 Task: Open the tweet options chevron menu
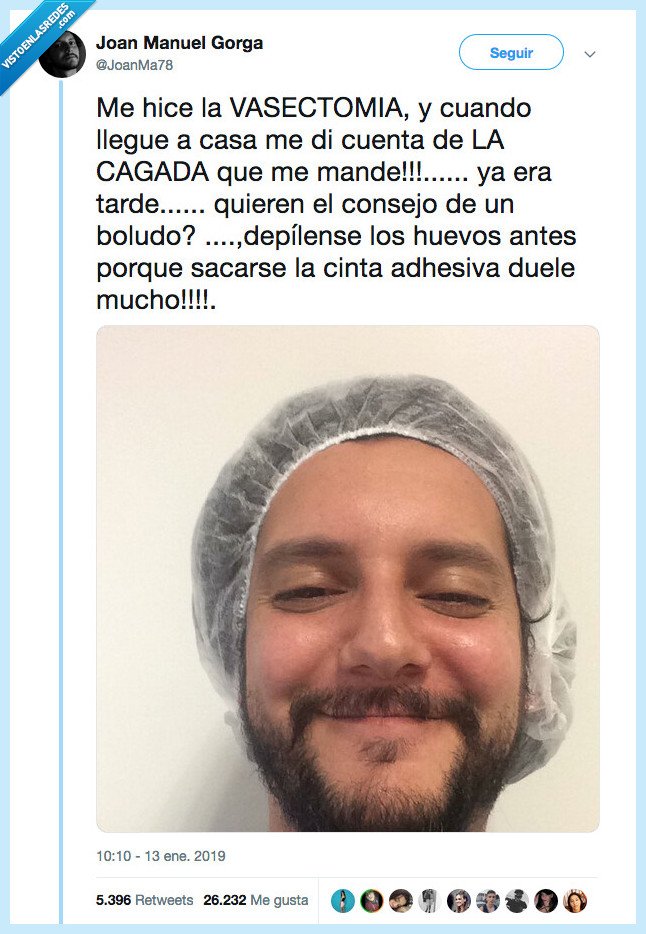pos(590,54)
